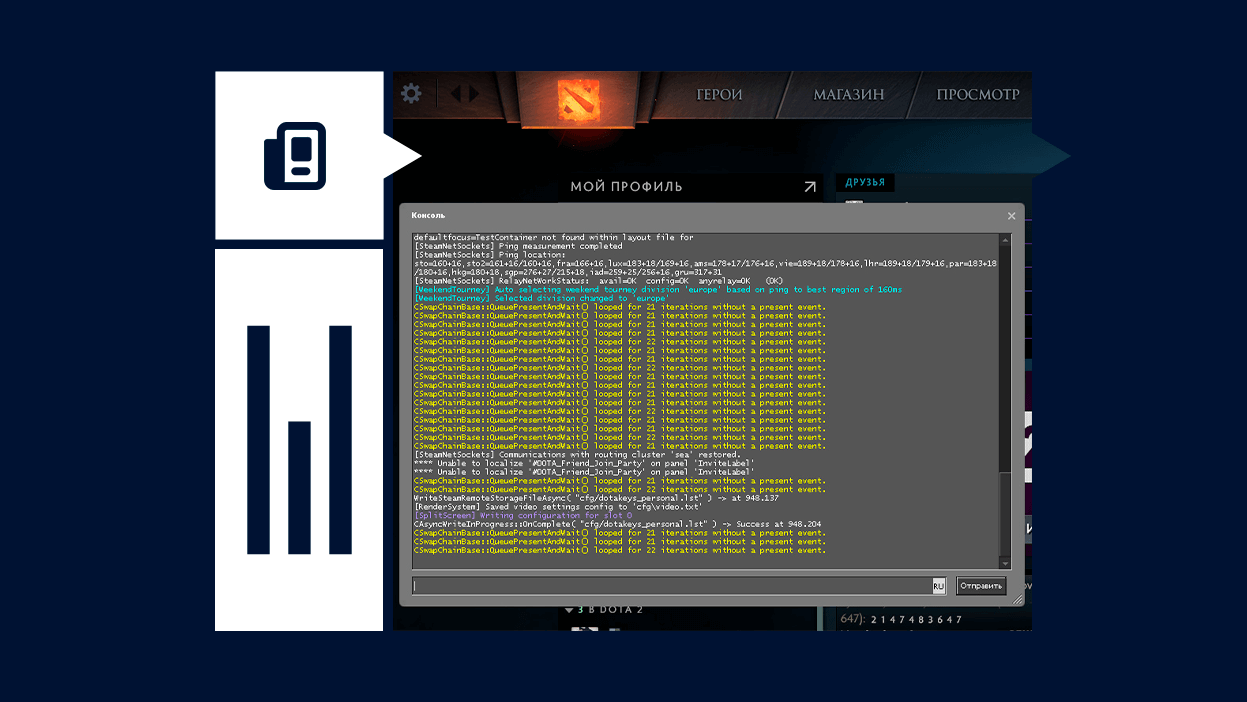
Task: Click the forward navigation arrow
Action: [473, 94]
